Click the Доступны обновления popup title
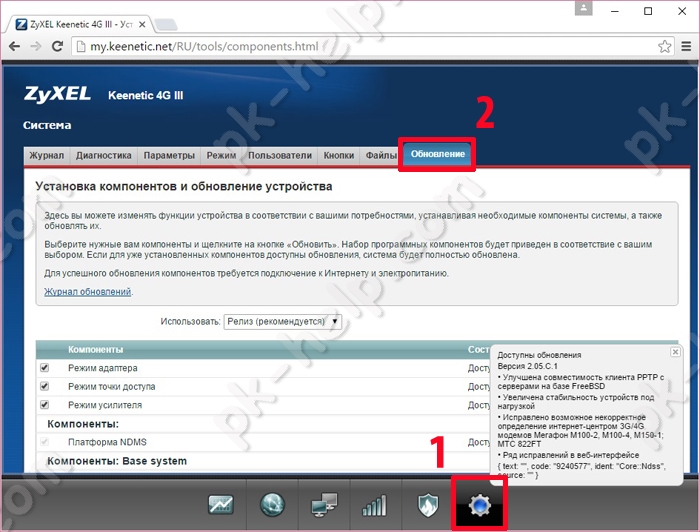Screen dimensions: 700x532 click(x=539, y=355)
